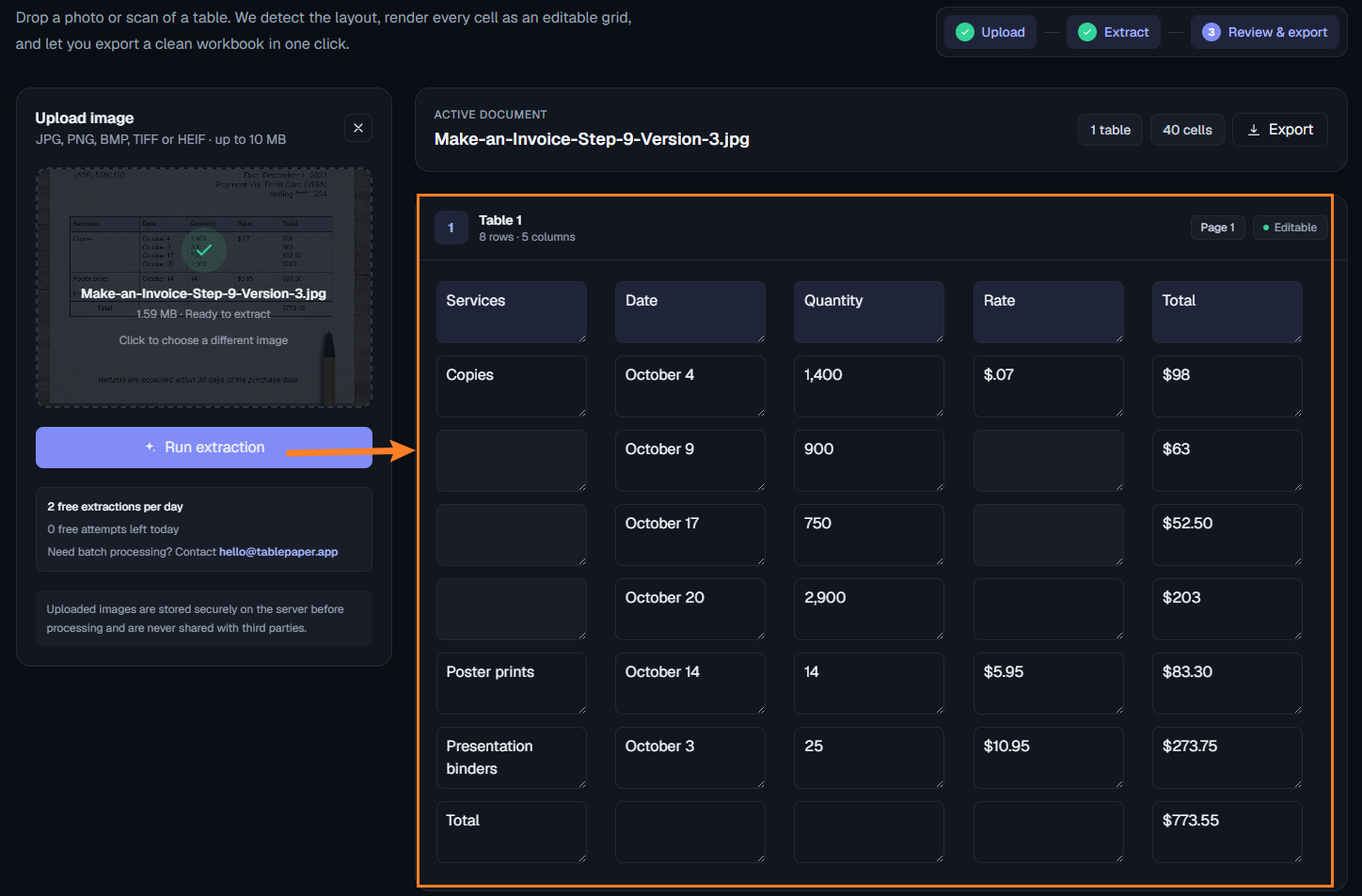This screenshot has width=1362, height=896.
Task: Click the Export download button
Action: (x=1279, y=130)
